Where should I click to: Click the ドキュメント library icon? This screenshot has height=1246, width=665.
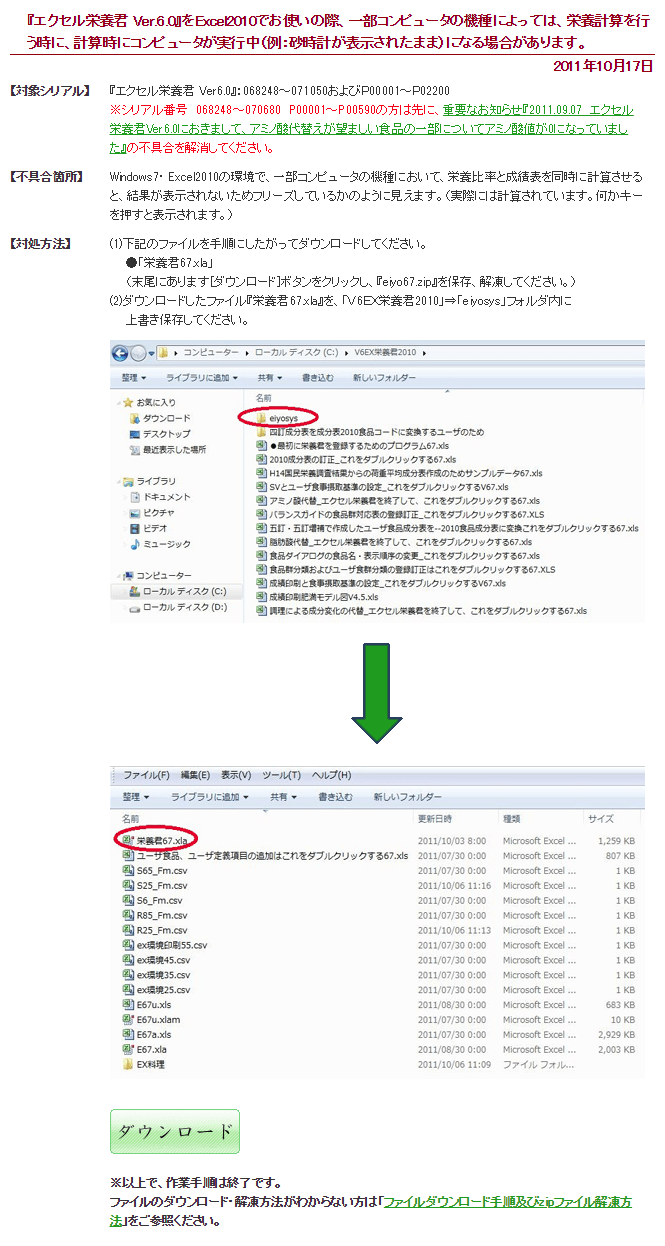[134, 497]
